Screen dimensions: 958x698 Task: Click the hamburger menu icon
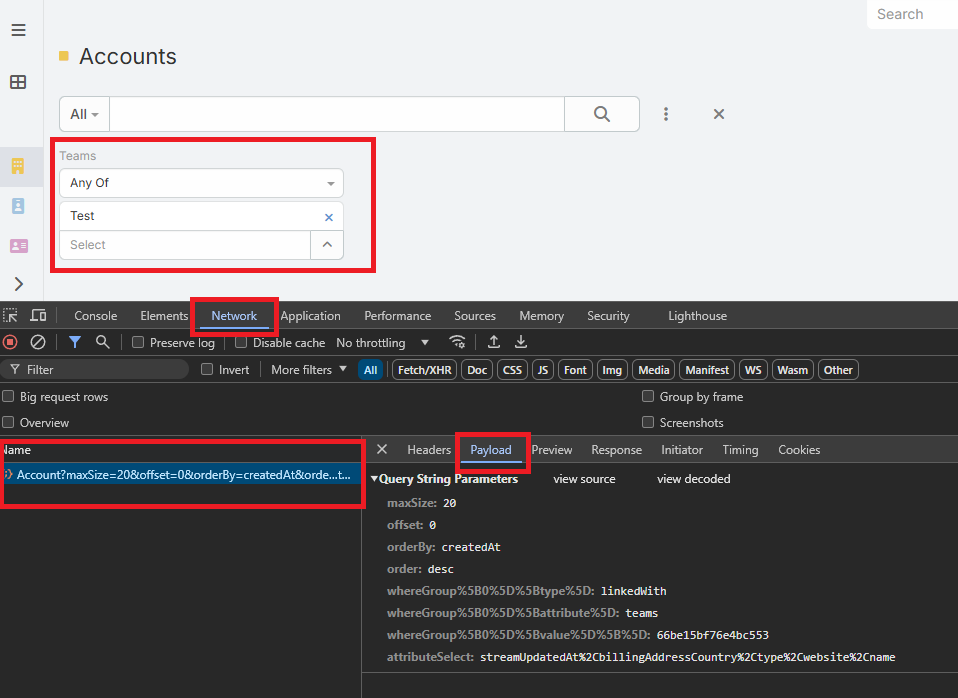pos(18,30)
